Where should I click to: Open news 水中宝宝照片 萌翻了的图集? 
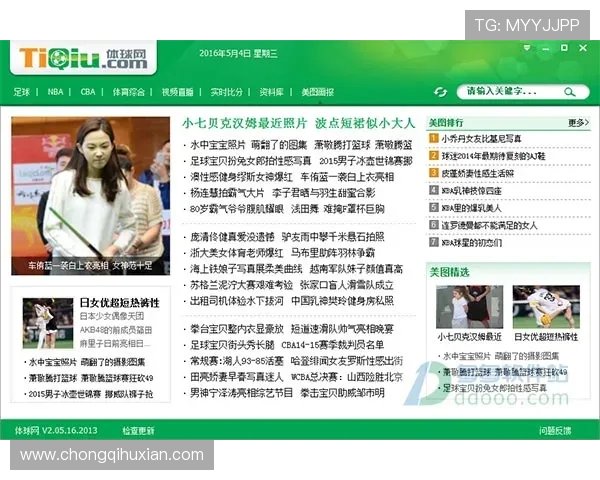coord(249,145)
